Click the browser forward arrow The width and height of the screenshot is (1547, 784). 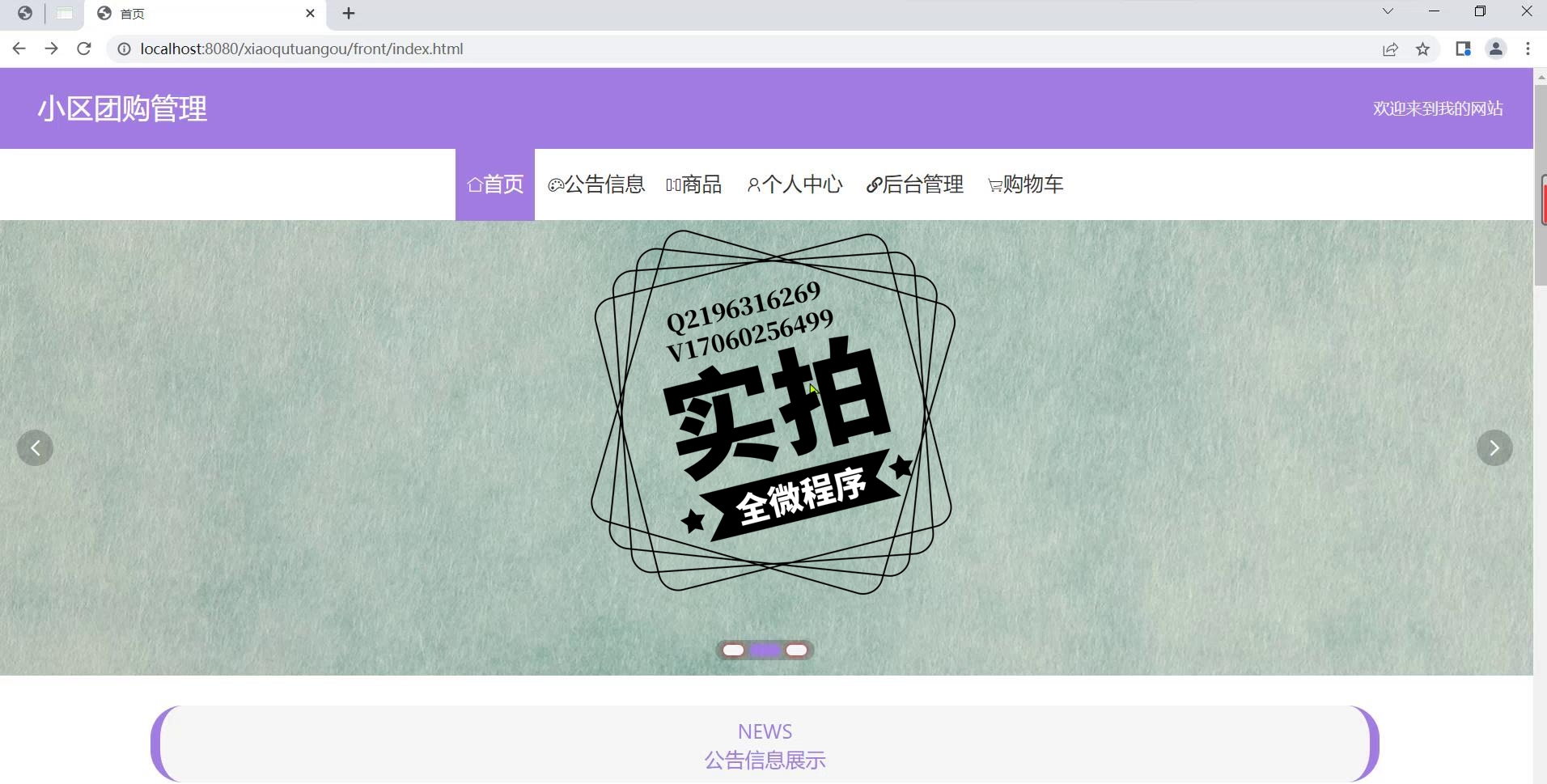[51, 49]
